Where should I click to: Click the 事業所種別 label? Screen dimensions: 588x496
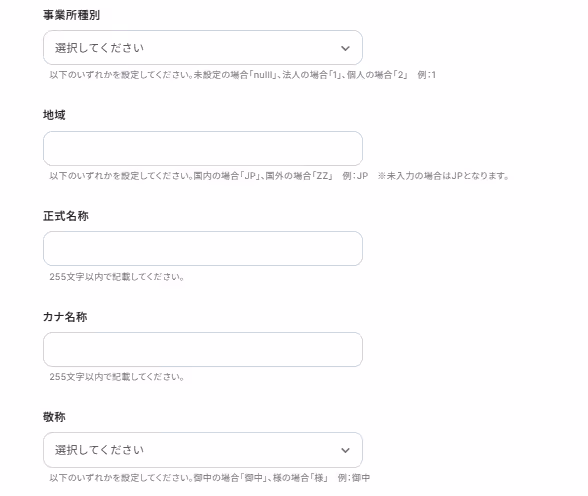(71, 15)
